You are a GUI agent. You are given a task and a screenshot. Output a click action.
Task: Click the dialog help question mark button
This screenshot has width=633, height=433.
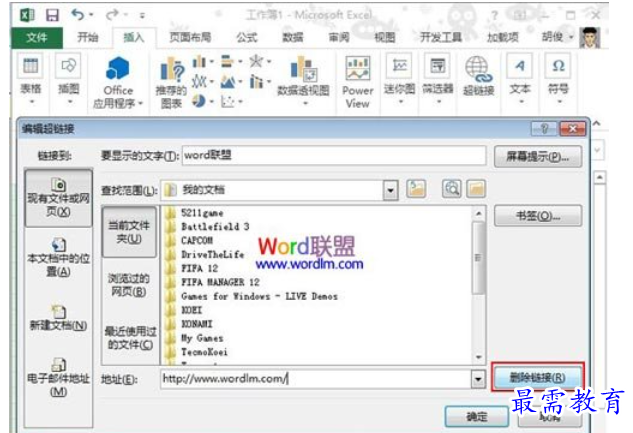544,129
